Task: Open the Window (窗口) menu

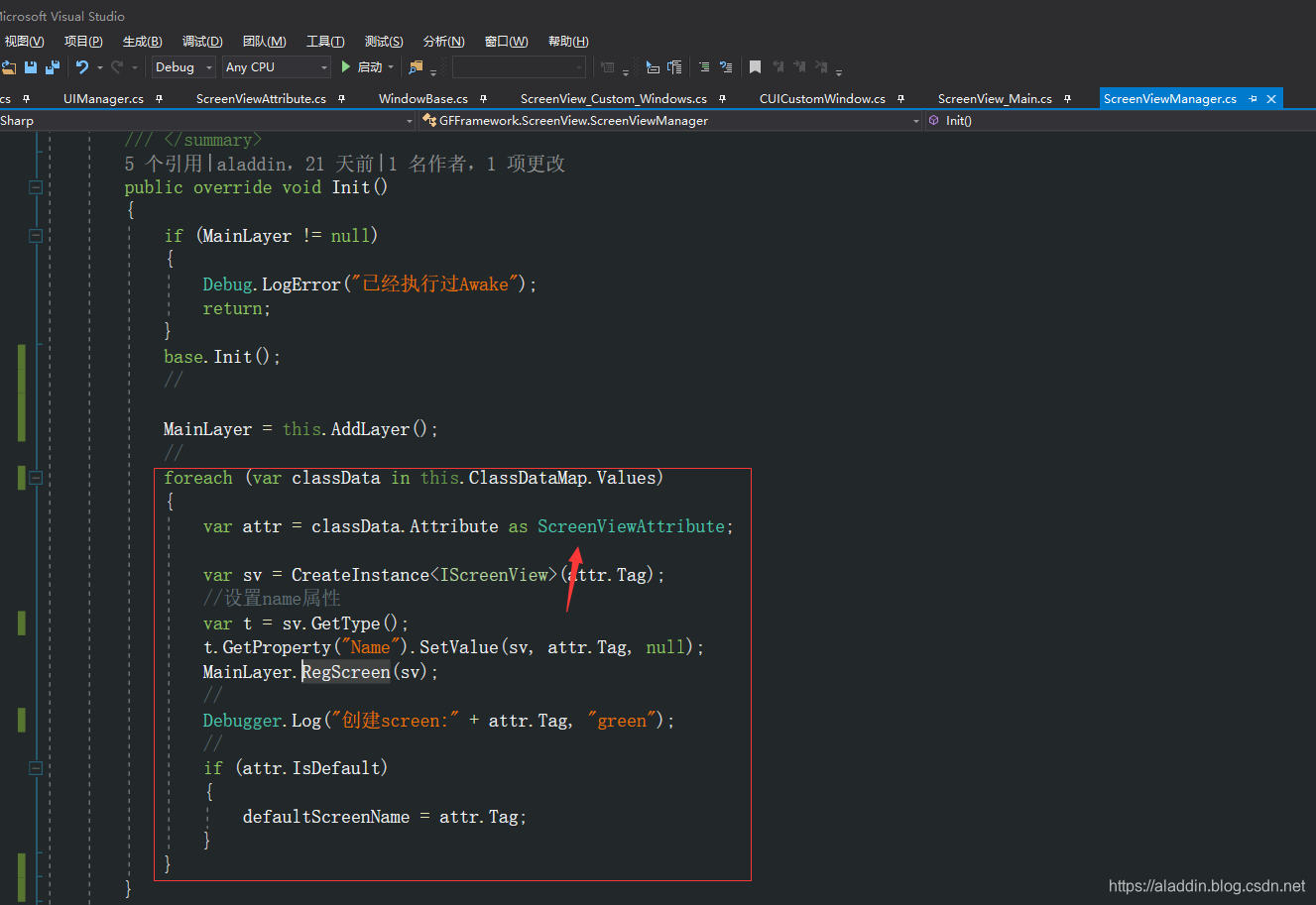Action: (x=506, y=42)
